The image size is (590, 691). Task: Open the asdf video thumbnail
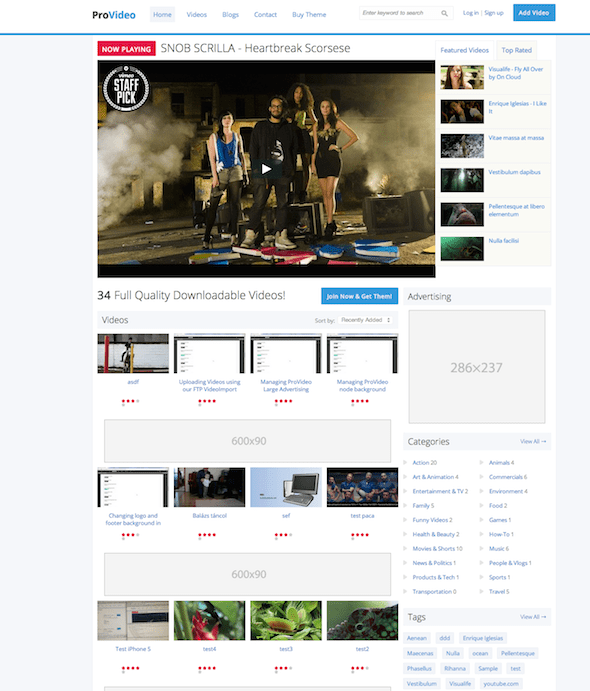click(x=133, y=353)
